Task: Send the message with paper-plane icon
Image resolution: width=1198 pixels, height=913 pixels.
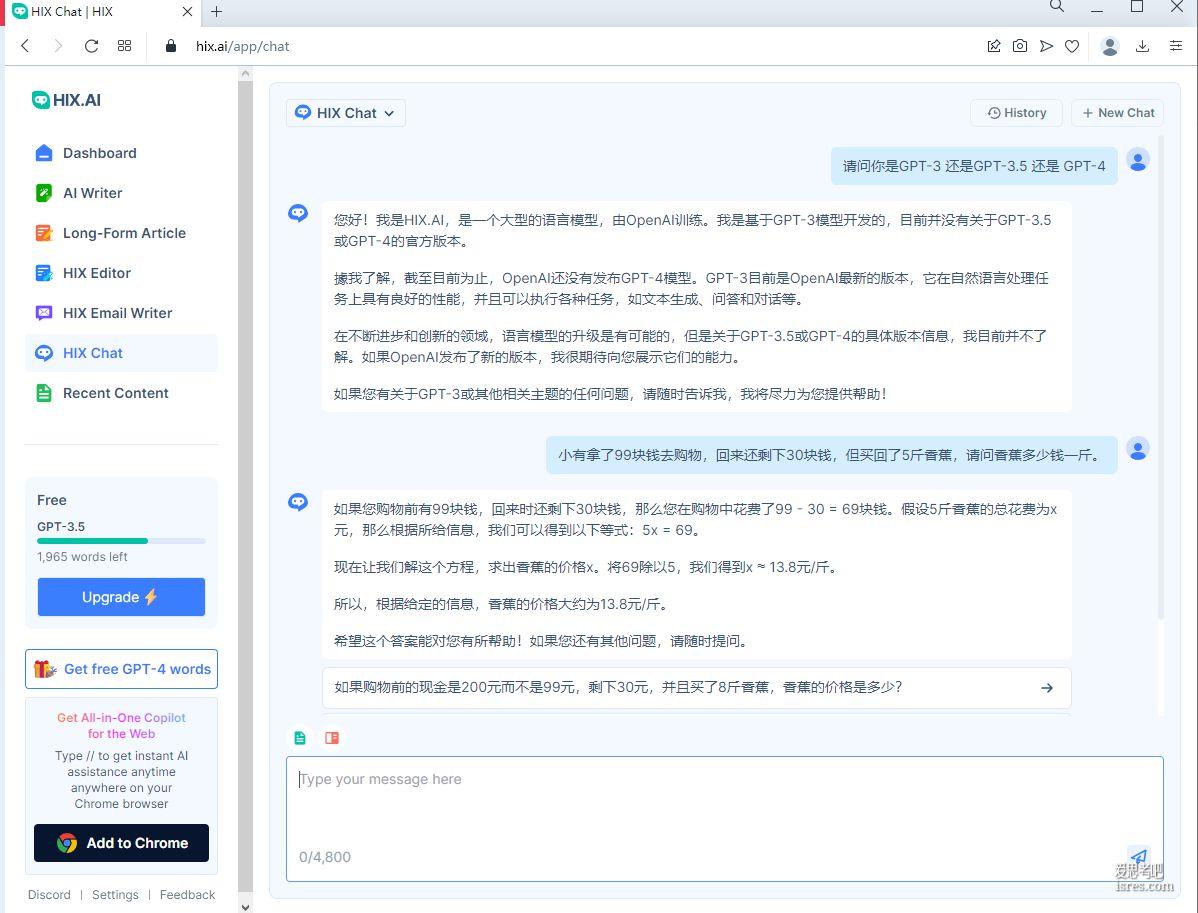Action: (1138, 856)
